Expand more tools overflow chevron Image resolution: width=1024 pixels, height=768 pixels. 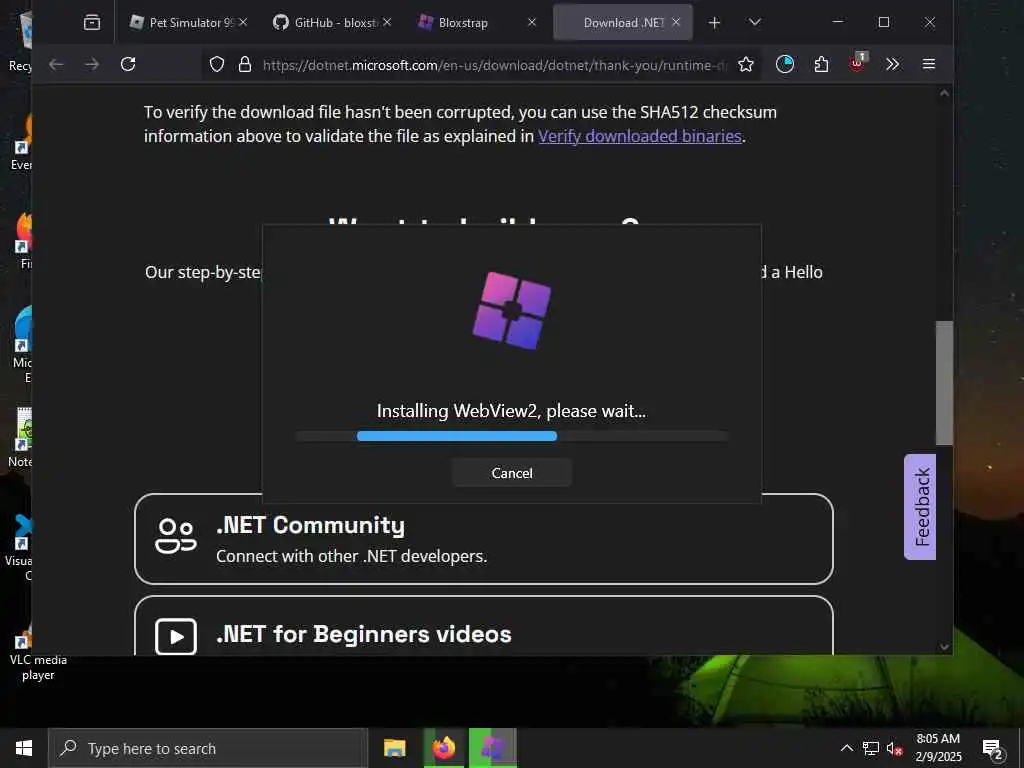pos(892,64)
